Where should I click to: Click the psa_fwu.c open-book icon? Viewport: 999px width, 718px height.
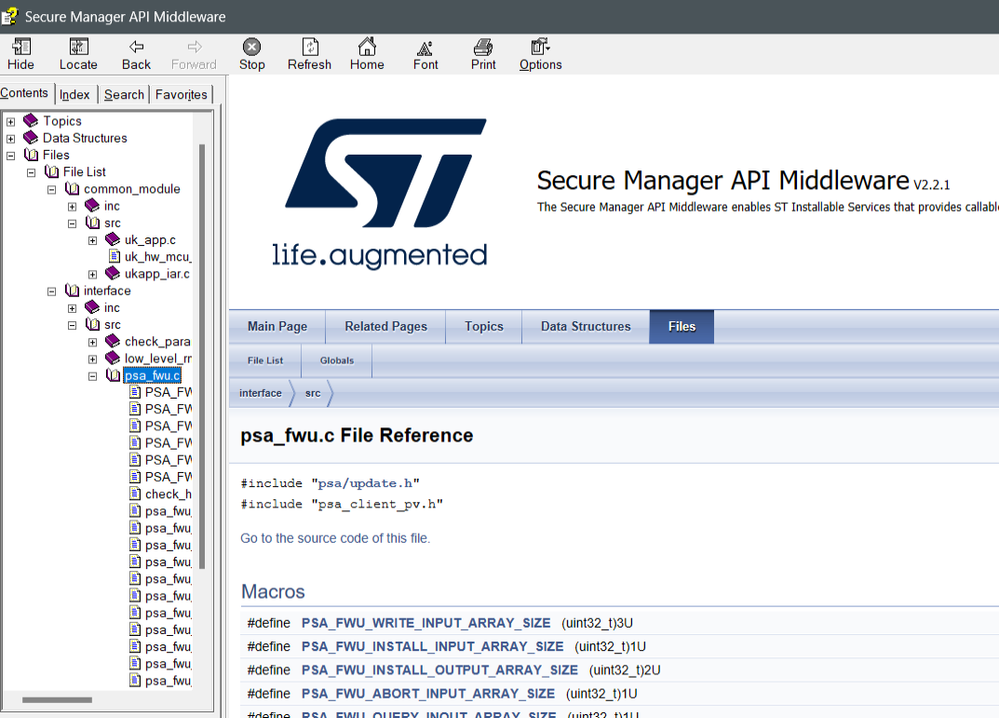113,375
